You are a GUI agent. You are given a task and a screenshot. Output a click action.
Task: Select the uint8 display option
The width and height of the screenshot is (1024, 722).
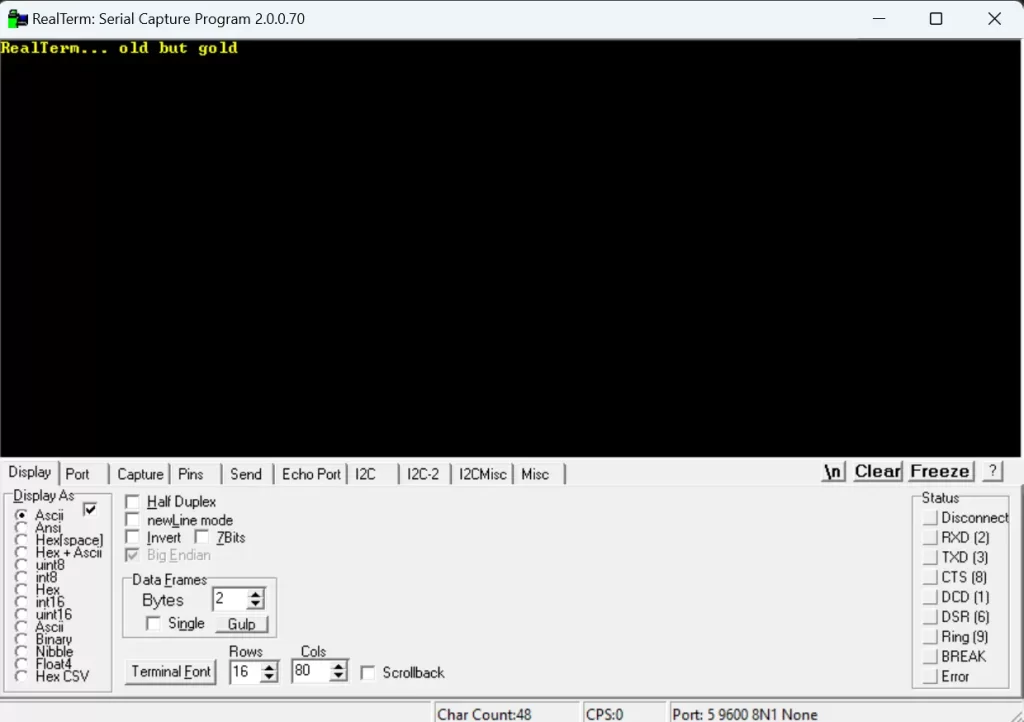(x=22, y=565)
